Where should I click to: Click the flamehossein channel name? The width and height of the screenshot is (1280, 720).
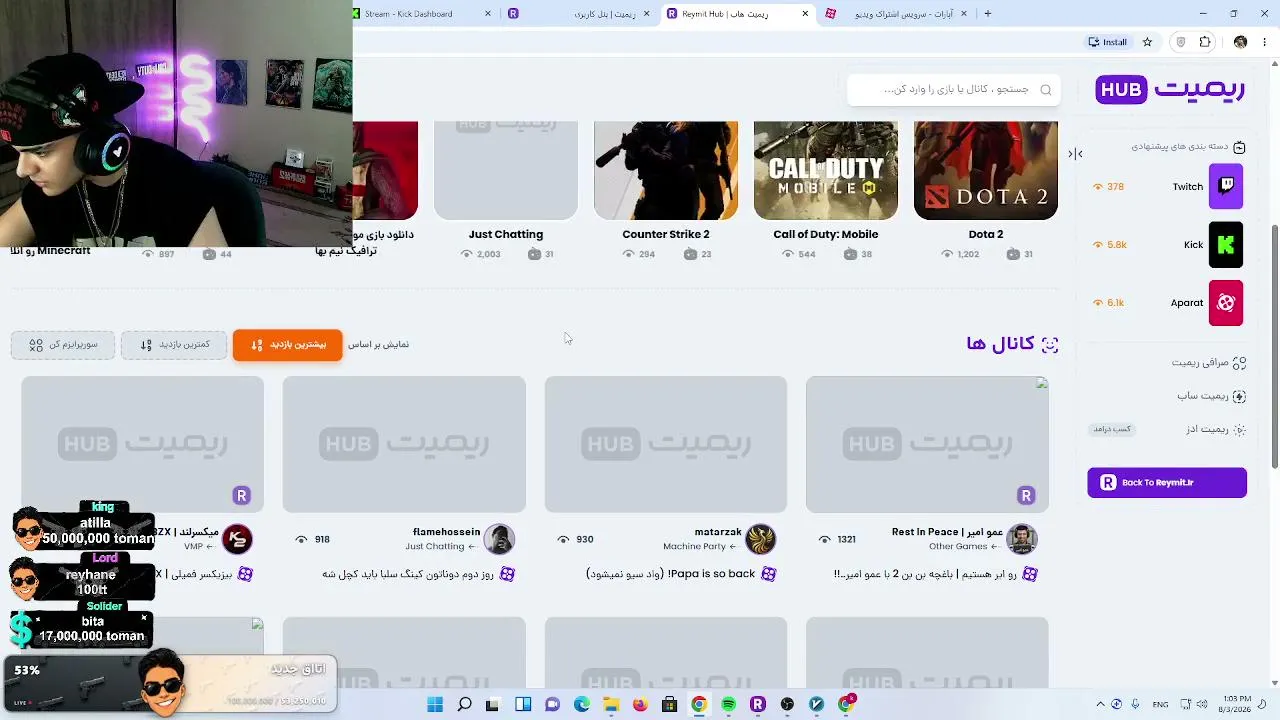[x=446, y=532]
